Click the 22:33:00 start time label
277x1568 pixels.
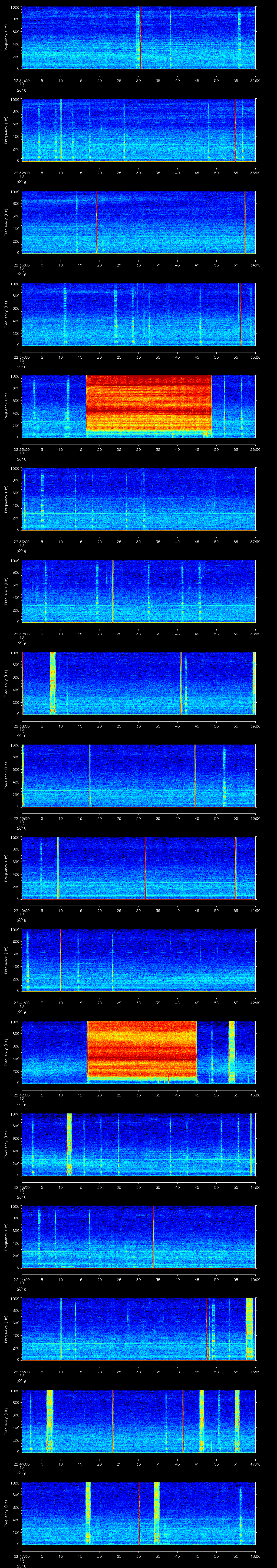pos(22,265)
